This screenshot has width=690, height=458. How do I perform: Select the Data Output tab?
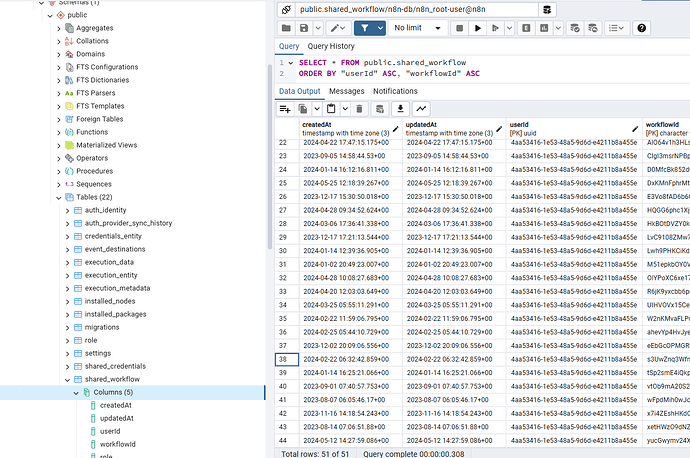(x=300, y=91)
